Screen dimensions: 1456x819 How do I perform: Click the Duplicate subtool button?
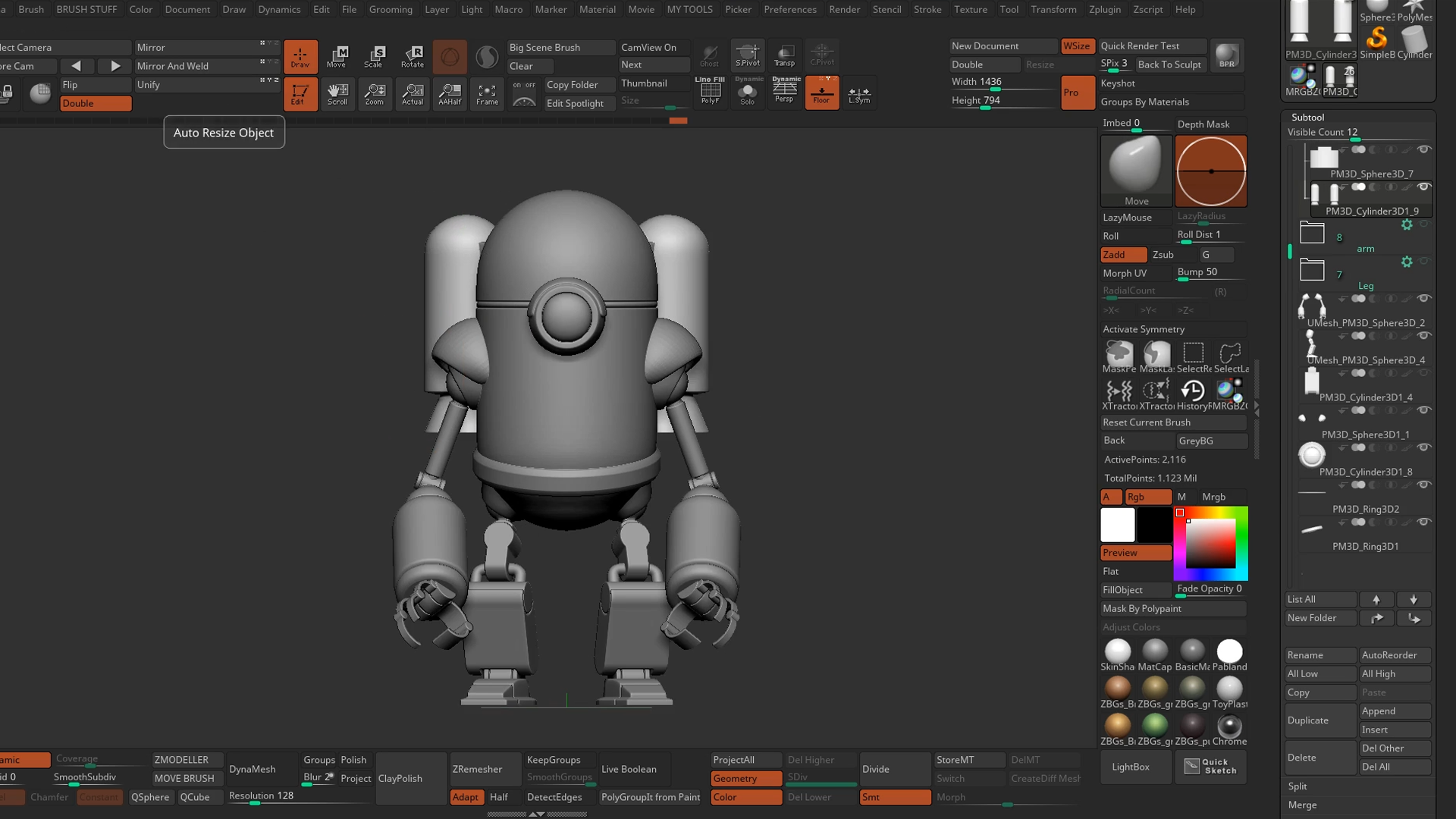point(1319,720)
